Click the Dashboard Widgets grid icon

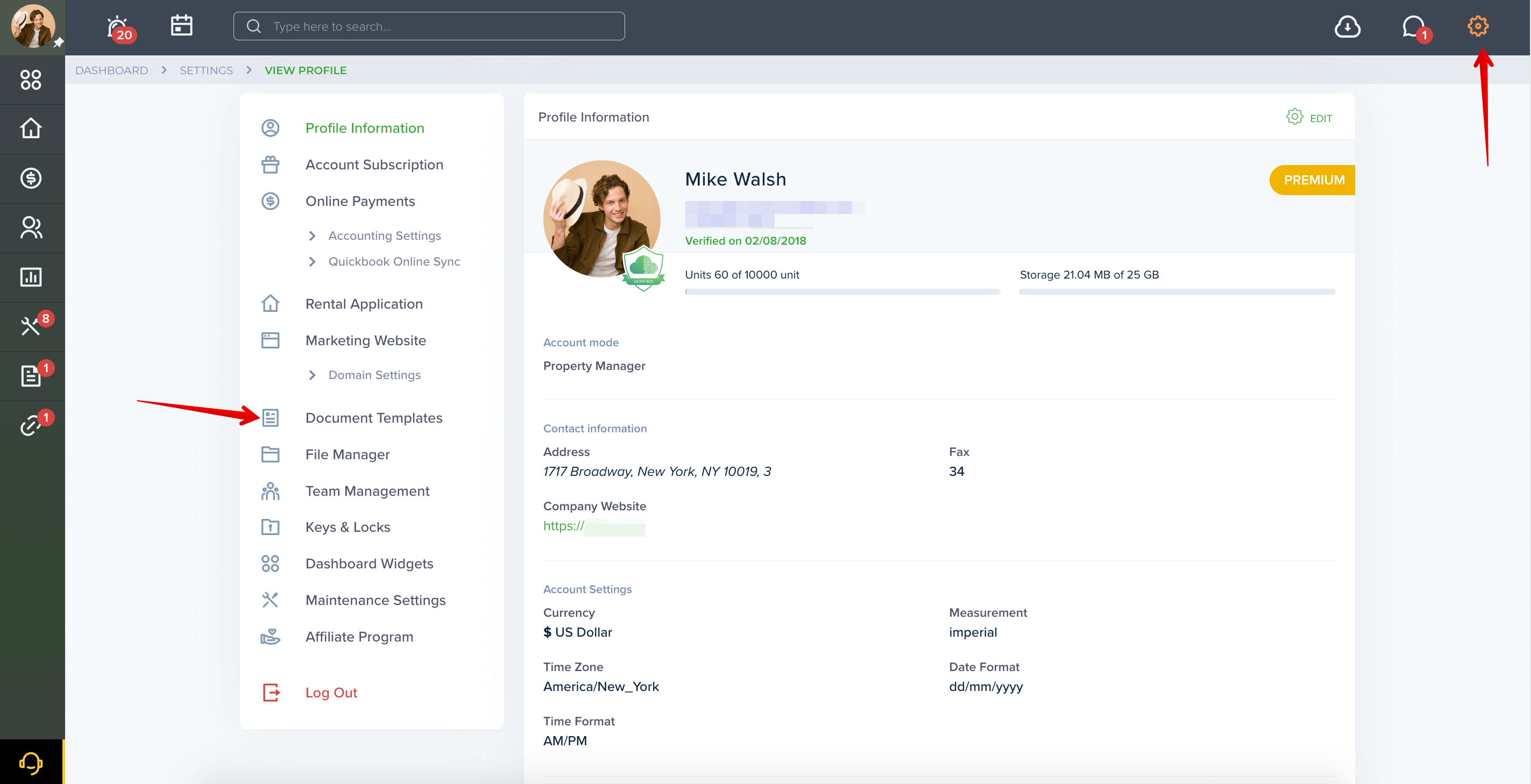click(271, 564)
